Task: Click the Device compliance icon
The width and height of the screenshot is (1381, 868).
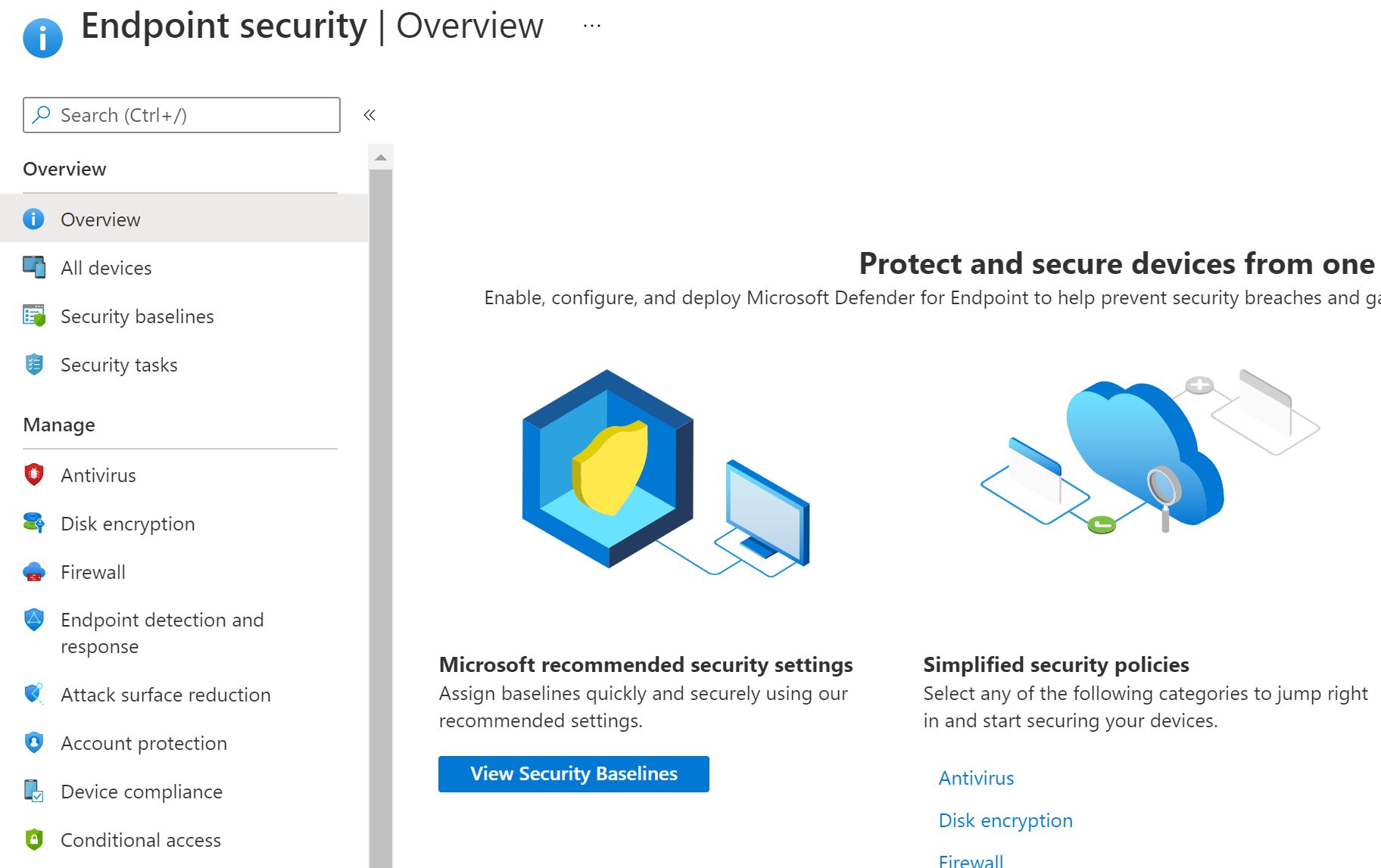Action: tap(34, 791)
